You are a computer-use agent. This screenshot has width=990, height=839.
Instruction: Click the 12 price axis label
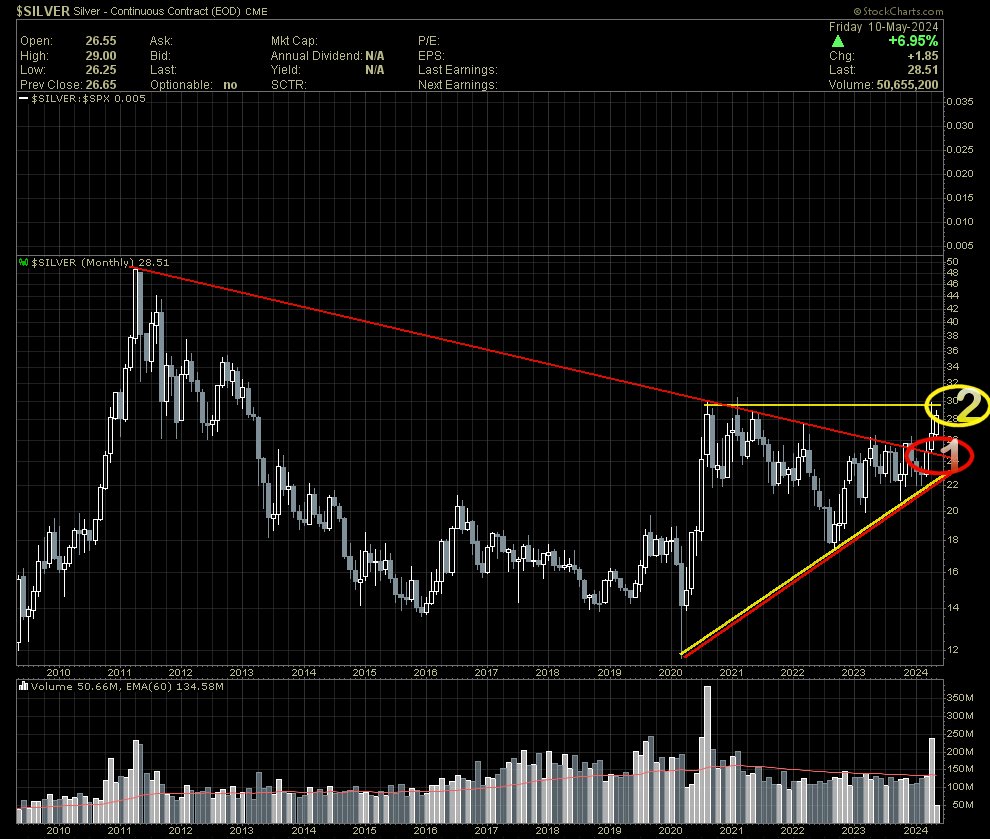coord(952,650)
